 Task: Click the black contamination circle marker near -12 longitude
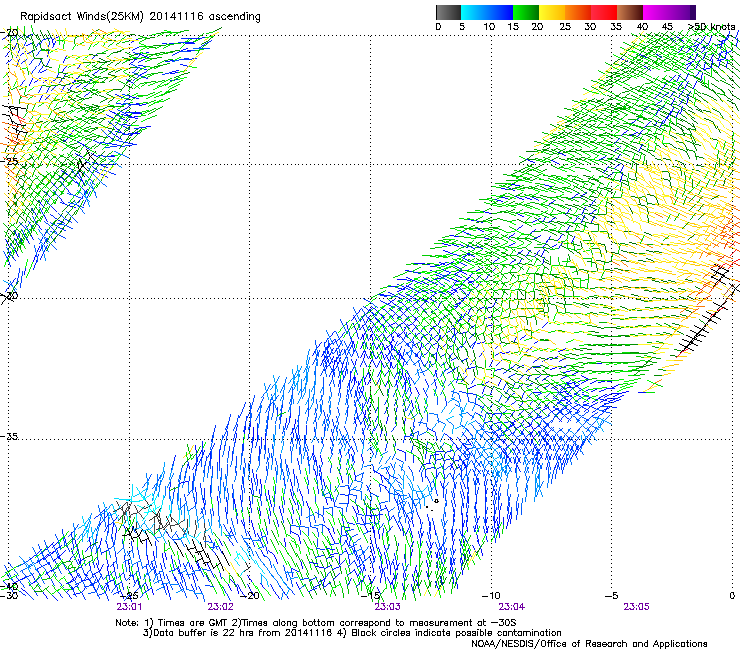pyautogui.click(x=436, y=501)
